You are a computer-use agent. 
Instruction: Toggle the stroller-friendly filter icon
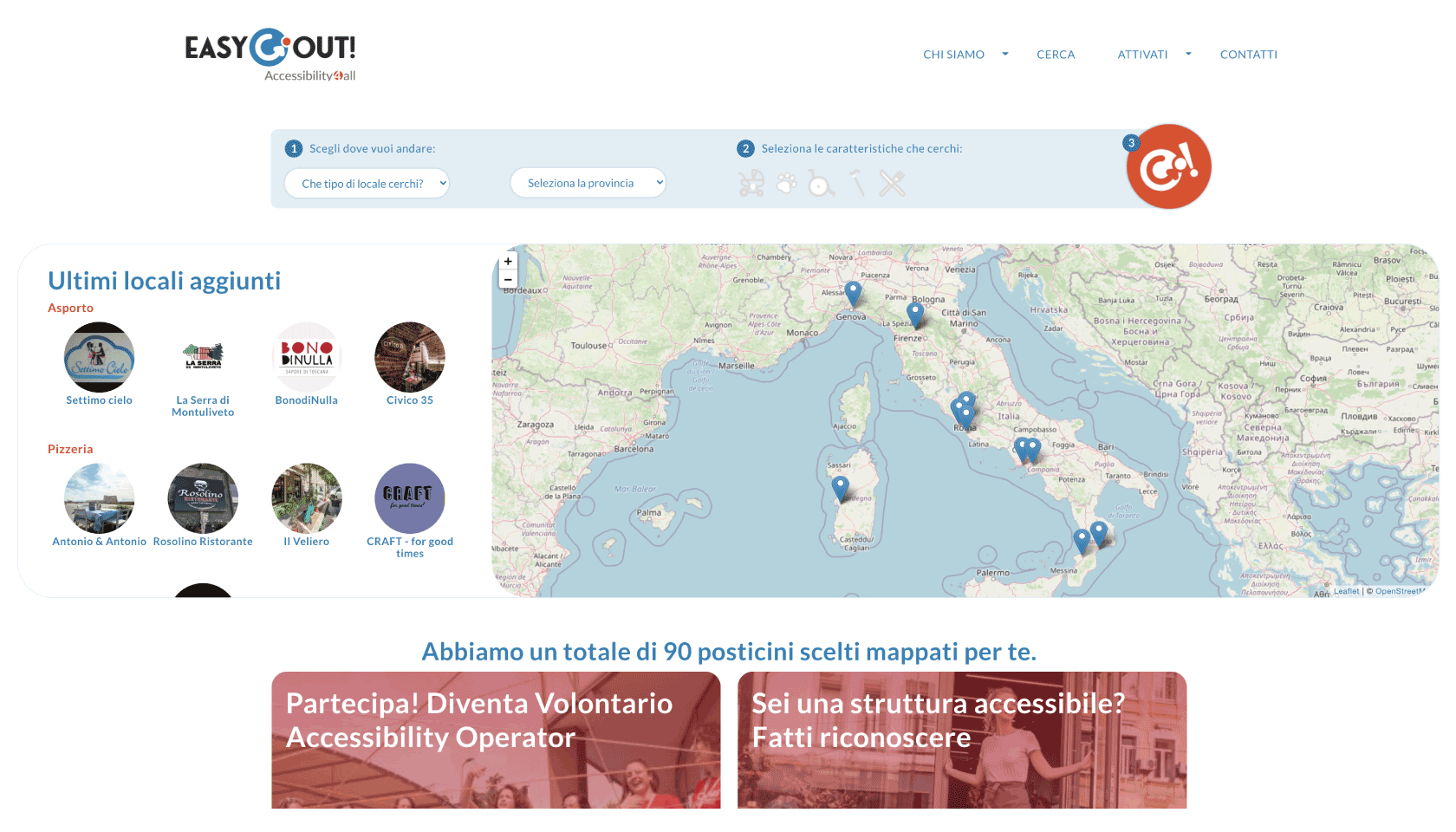click(x=751, y=183)
